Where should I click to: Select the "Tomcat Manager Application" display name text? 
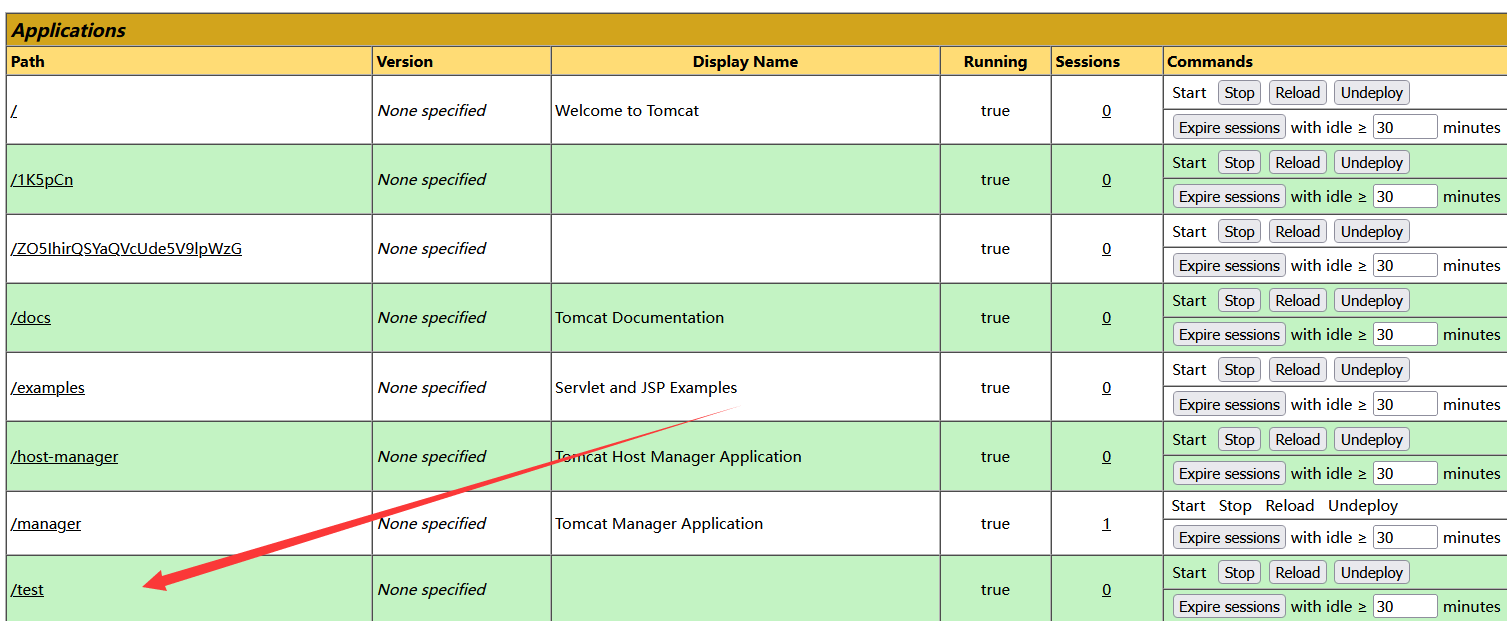click(x=659, y=524)
